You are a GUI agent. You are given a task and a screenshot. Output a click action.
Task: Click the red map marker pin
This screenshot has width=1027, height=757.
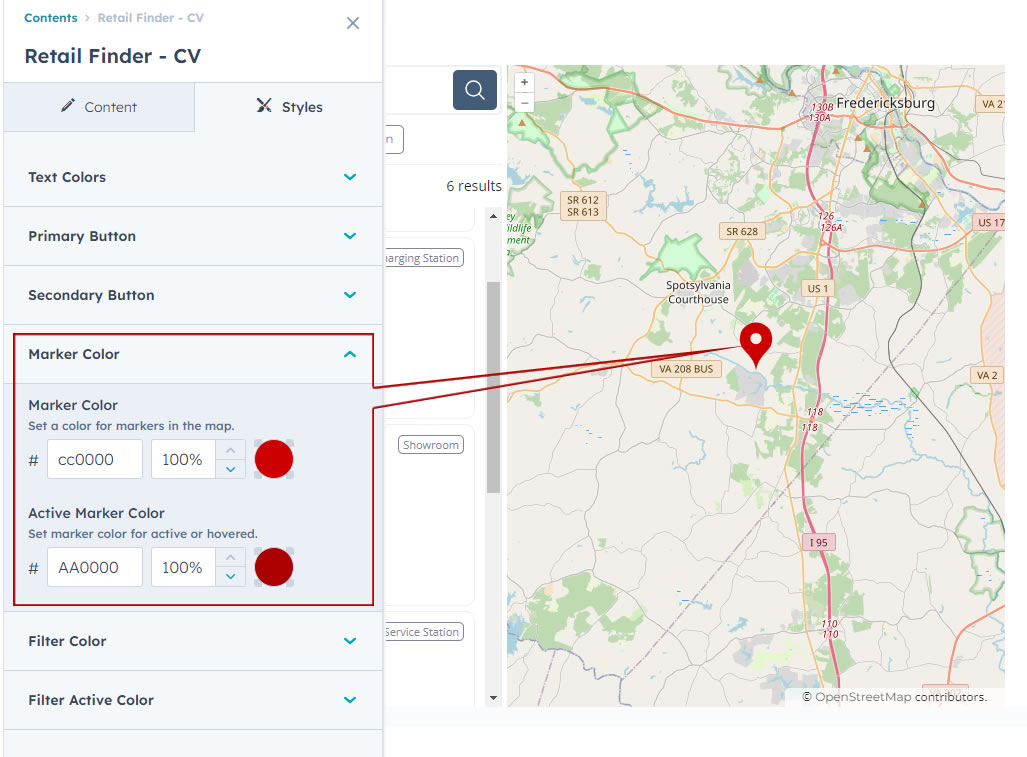[x=756, y=343]
